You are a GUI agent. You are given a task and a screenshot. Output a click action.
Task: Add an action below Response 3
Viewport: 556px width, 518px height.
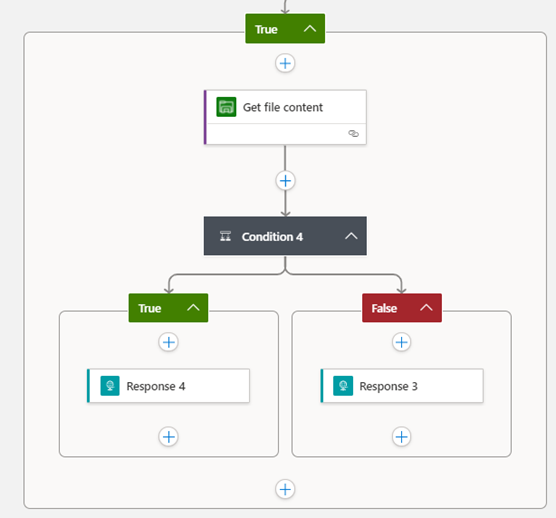(x=401, y=437)
